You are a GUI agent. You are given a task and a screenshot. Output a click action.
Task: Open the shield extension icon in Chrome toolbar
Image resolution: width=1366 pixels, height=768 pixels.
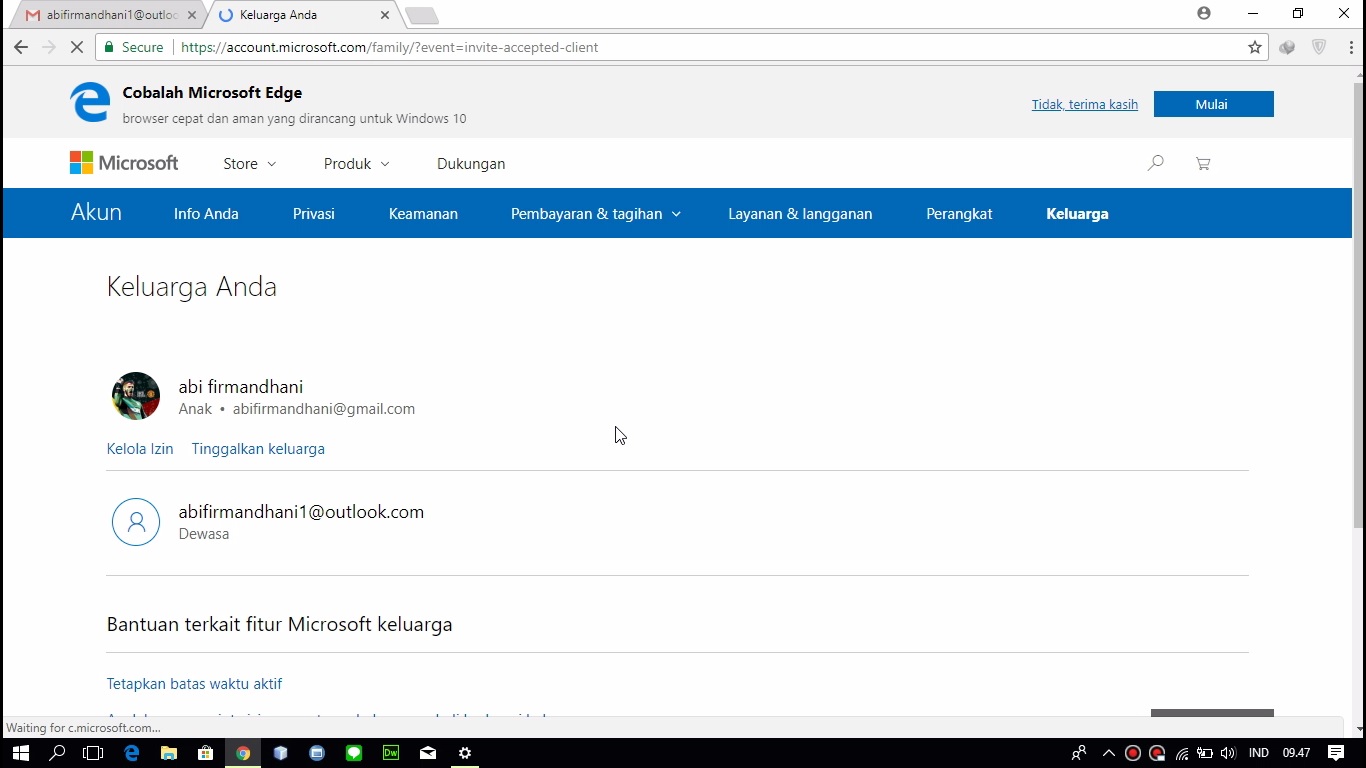pos(1319,47)
